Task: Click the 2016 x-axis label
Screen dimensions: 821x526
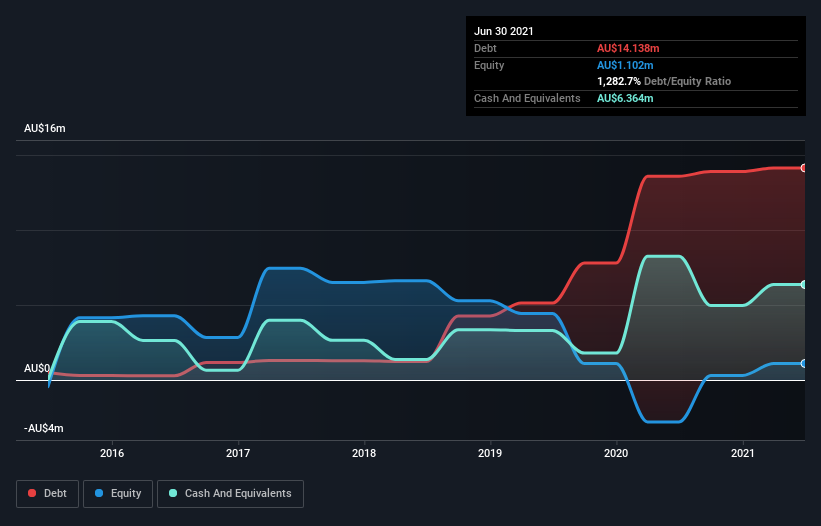Action: pyautogui.click(x=112, y=453)
